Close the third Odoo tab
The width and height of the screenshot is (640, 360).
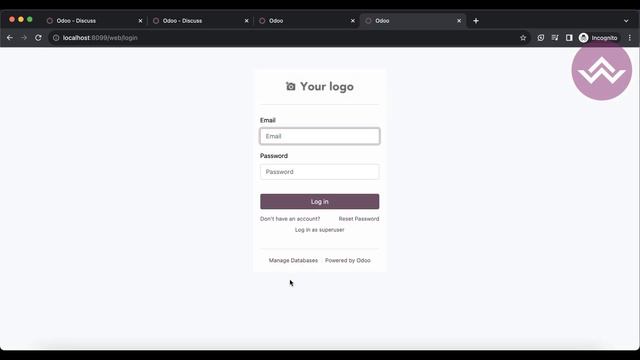(x=353, y=20)
